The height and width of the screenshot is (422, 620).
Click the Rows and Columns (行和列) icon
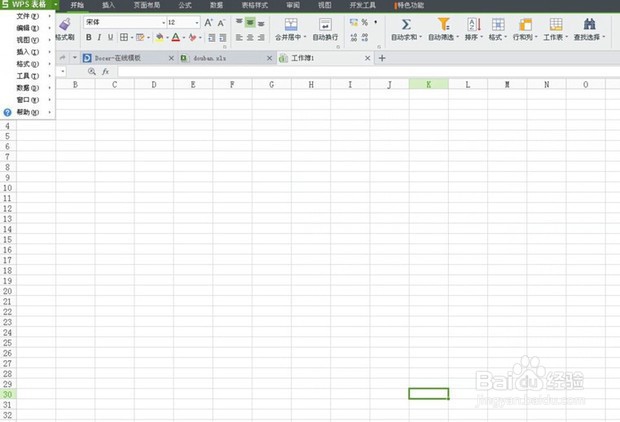pos(525,25)
